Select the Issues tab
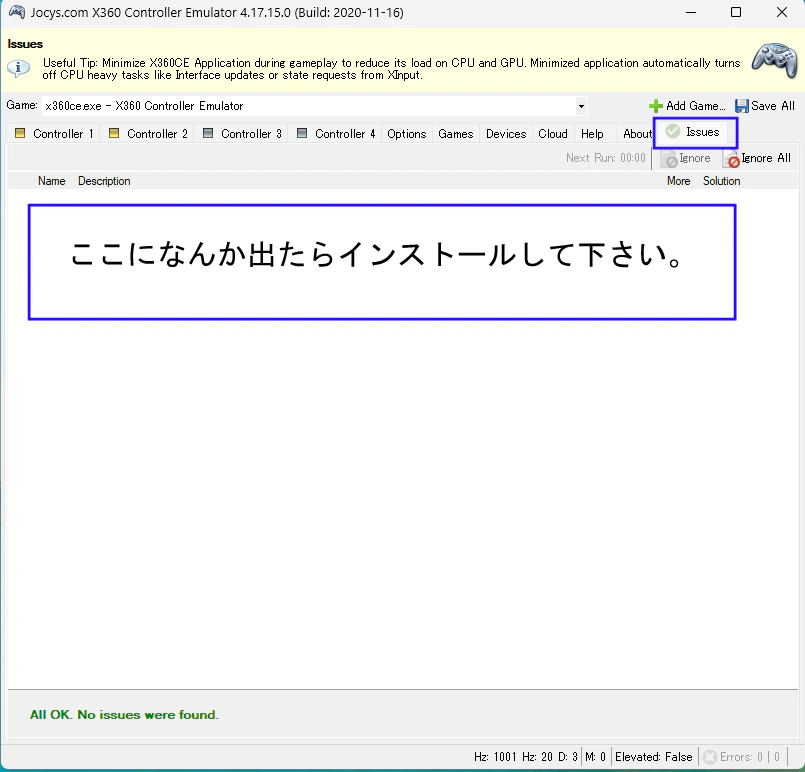This screenshot has width=805, height=772. click(695, 132)
